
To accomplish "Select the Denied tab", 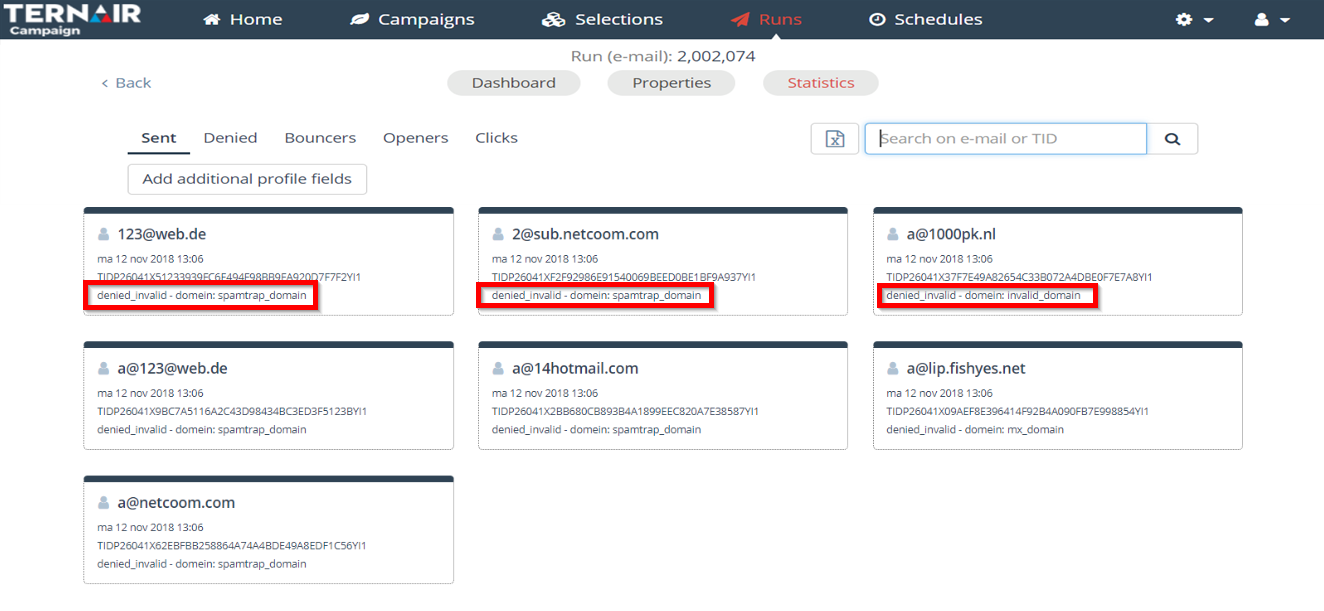I will [230, 138].
